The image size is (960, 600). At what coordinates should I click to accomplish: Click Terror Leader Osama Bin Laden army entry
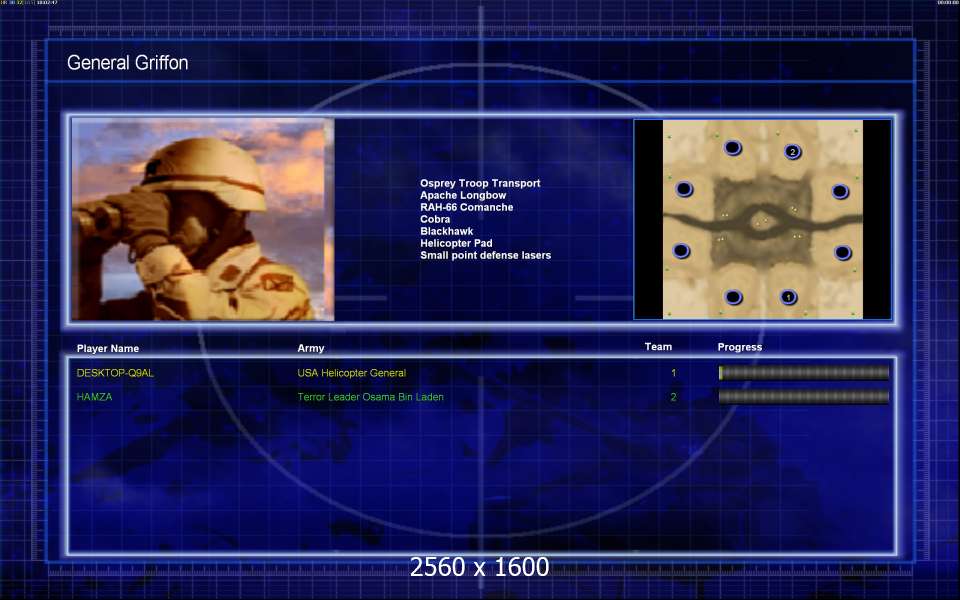pyautogui.click(x=370, y=397)
